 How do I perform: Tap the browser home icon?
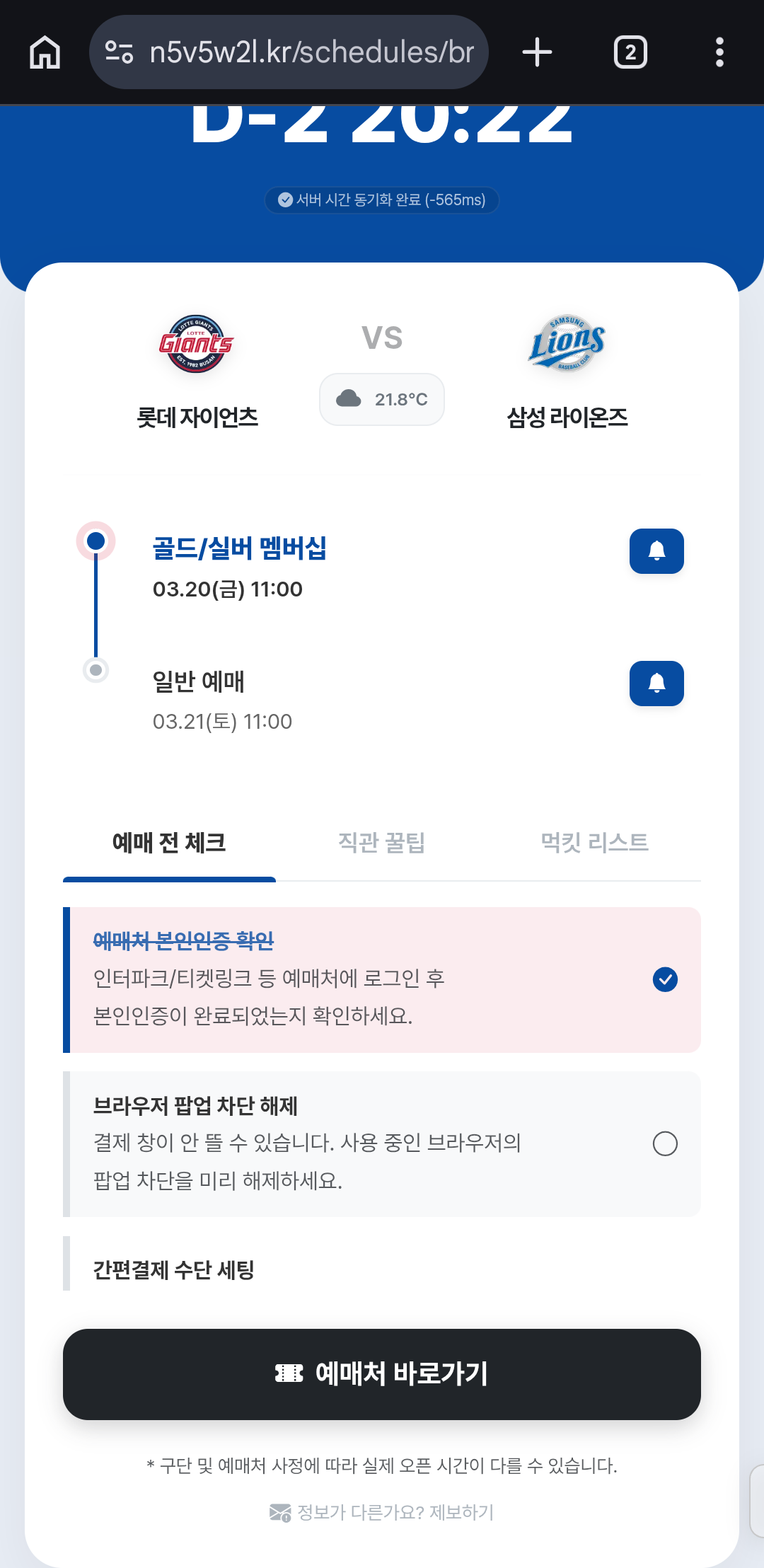(45, 52)
